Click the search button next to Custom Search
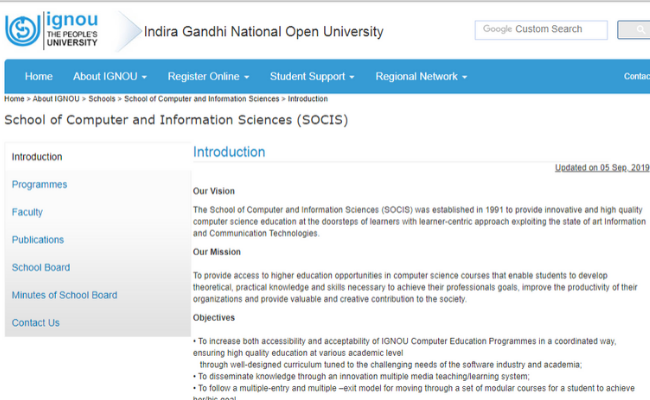Viewport: 650px width, 400px height. [x=636, y=30]
